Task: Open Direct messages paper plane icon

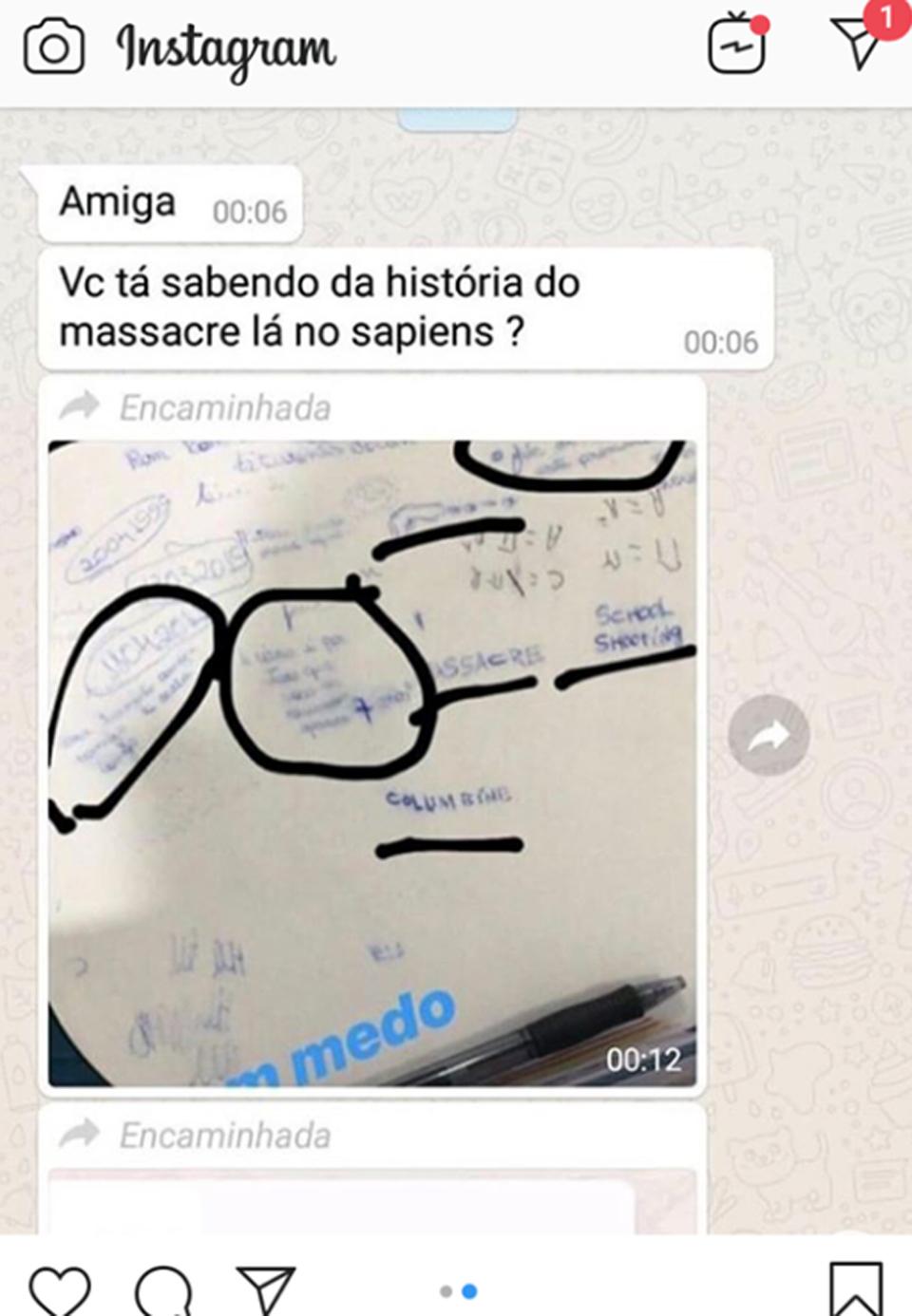Action: pos(857,43)
